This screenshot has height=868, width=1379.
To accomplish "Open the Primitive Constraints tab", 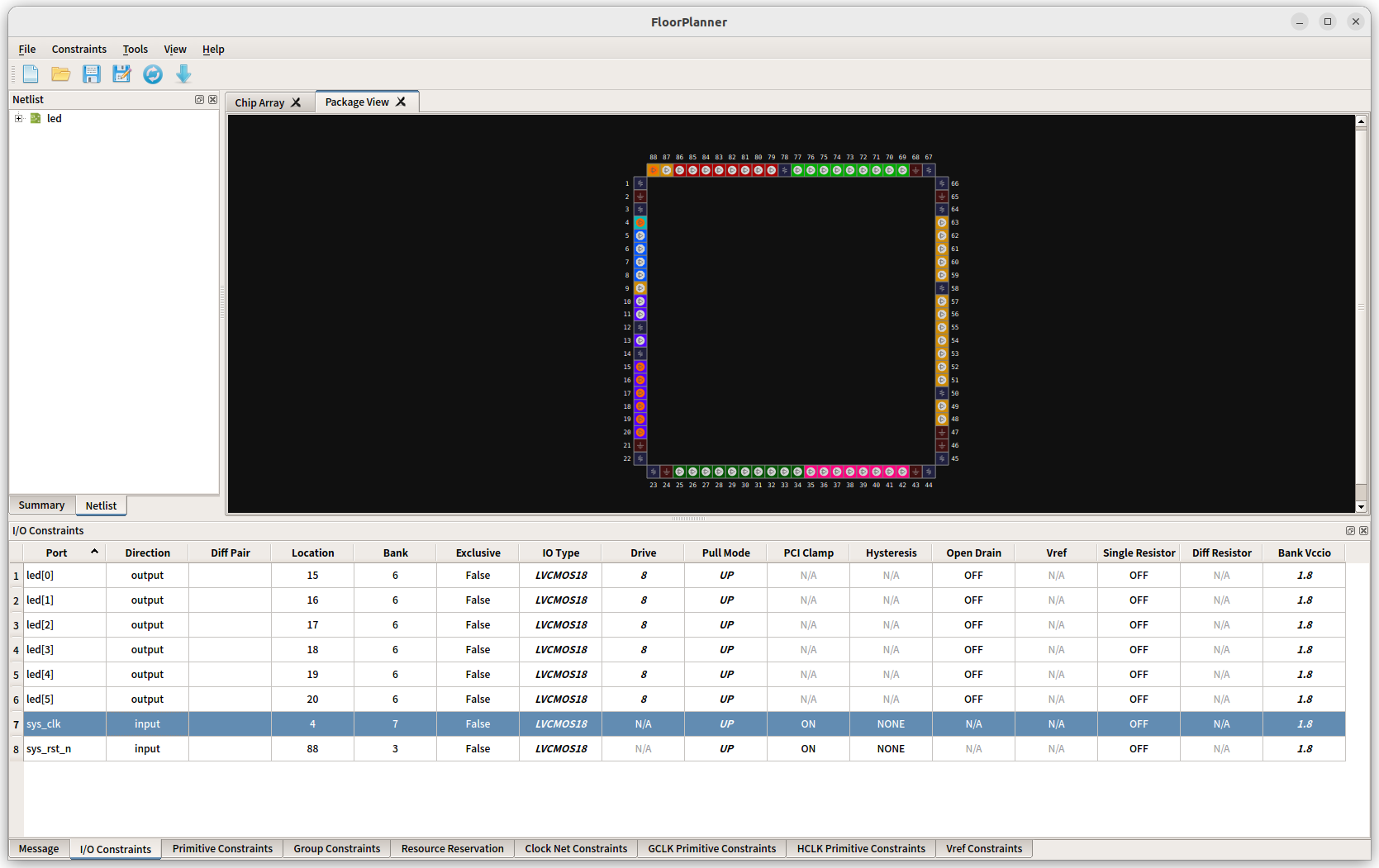I will 222,848.
